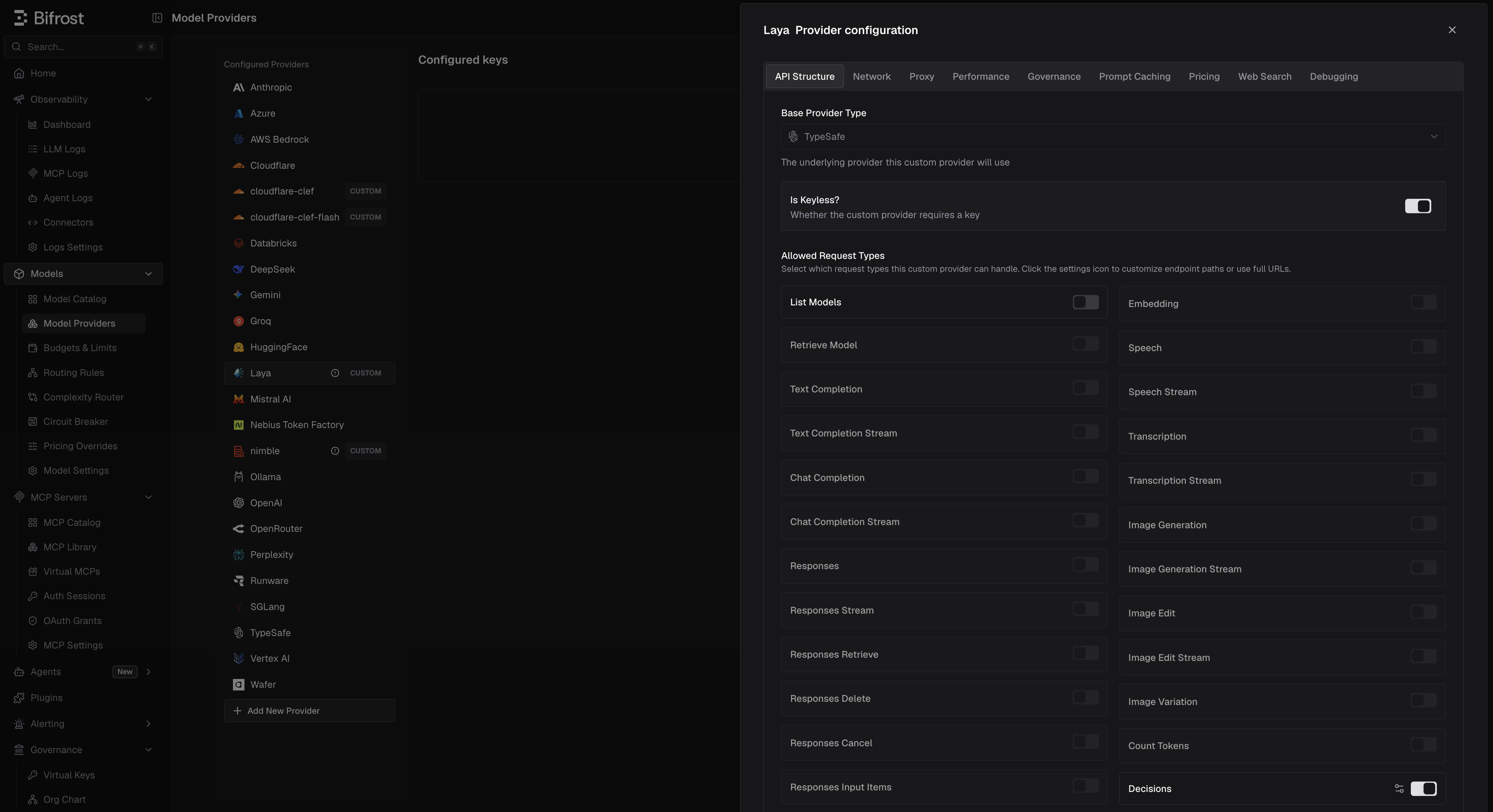Viewport: 1493px width, 812px height.
Task: Open the Prompt Caching tab
Action: point(1134,77)
